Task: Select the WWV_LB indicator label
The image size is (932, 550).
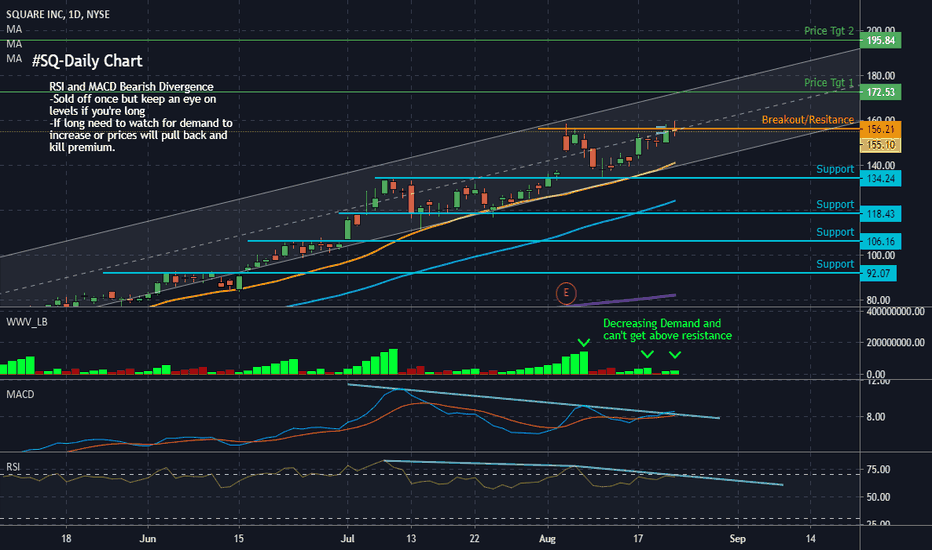Action: [x=27, y=322]
